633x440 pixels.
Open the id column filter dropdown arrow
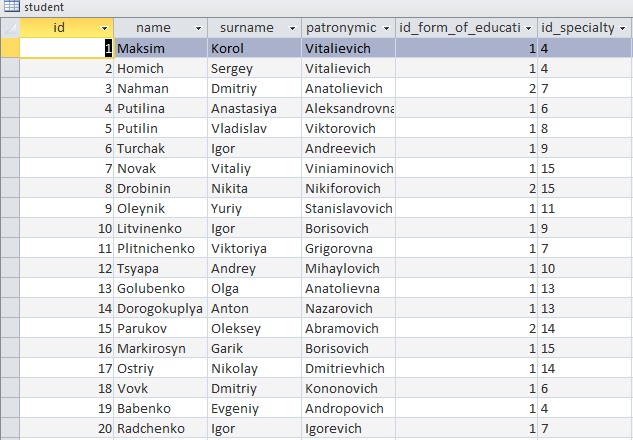point(105,28)
